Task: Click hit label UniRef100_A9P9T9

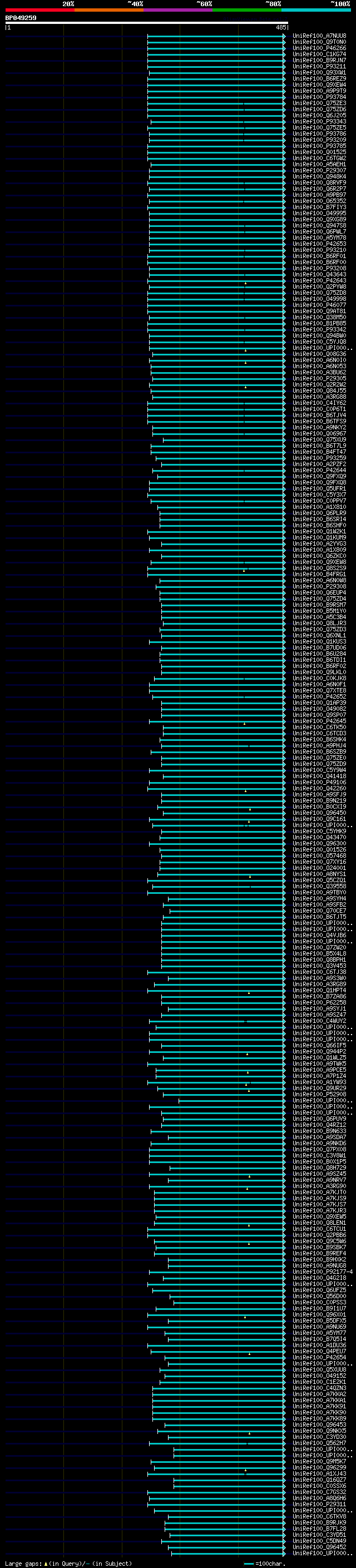Action: 319,91
